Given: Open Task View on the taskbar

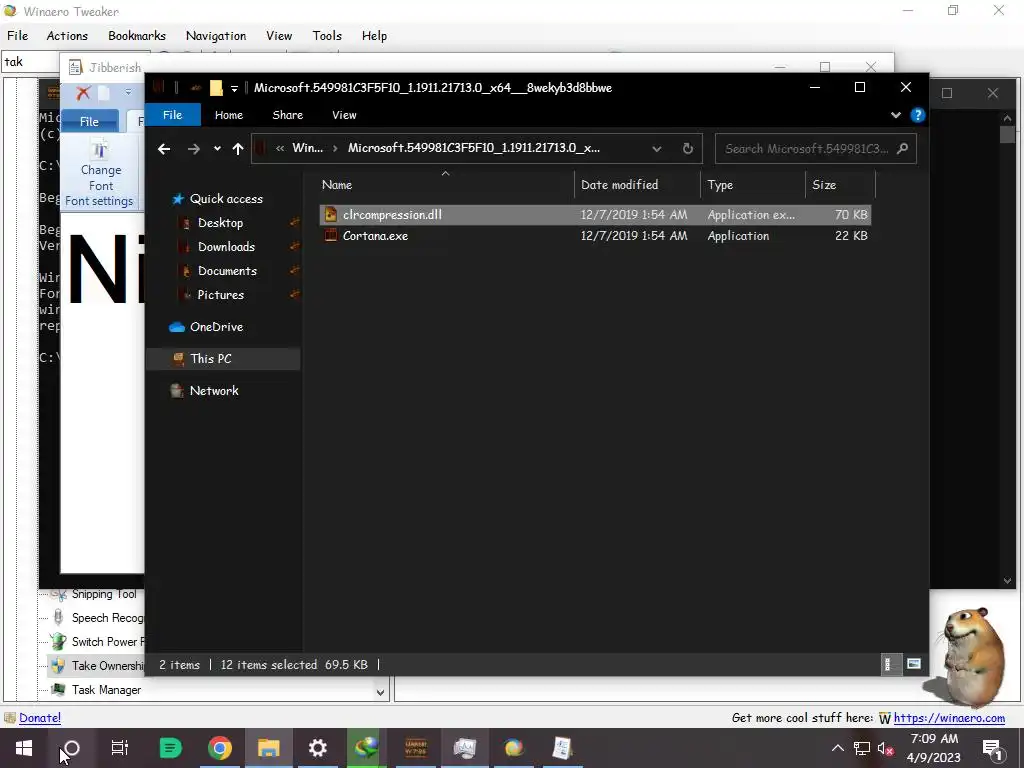Looking at the screenshot, I should [x=120, y=748].
